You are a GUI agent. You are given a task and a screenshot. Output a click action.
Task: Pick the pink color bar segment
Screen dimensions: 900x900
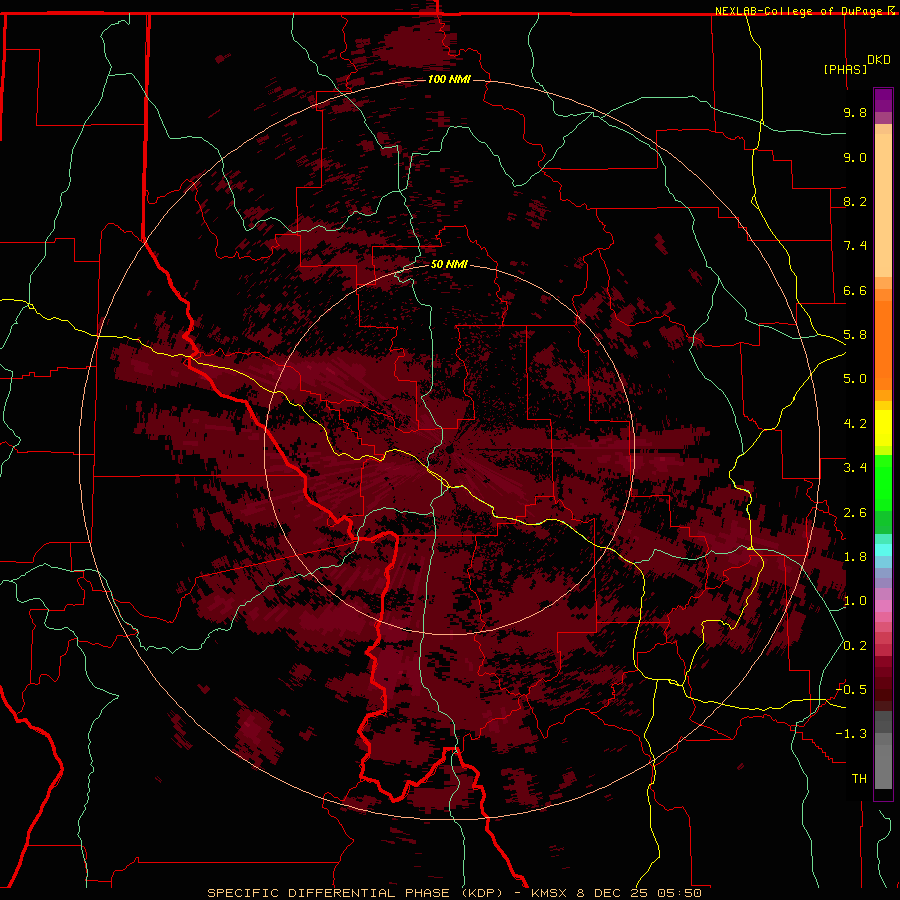883,606
